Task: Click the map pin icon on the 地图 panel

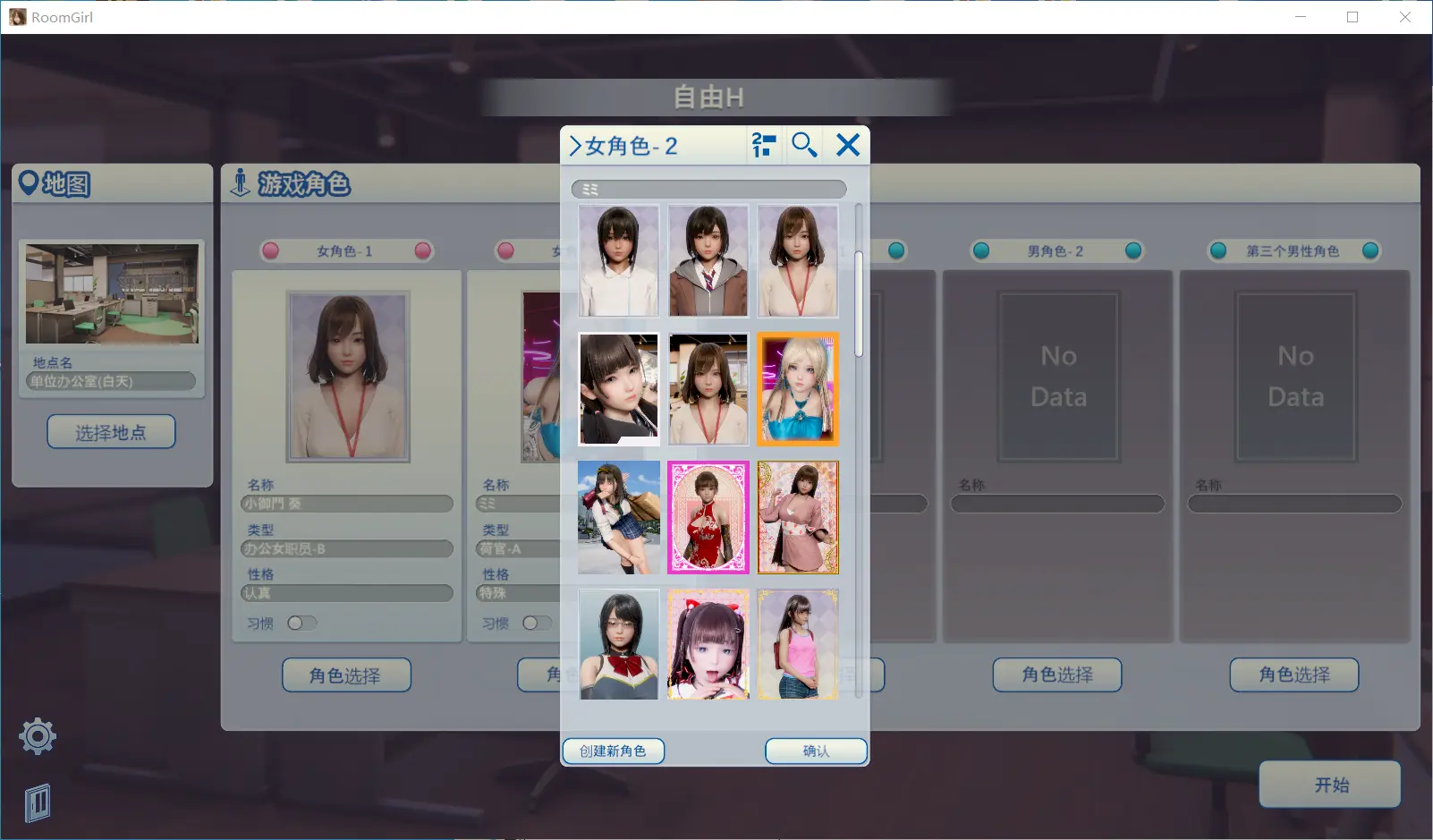Action: 30,183
